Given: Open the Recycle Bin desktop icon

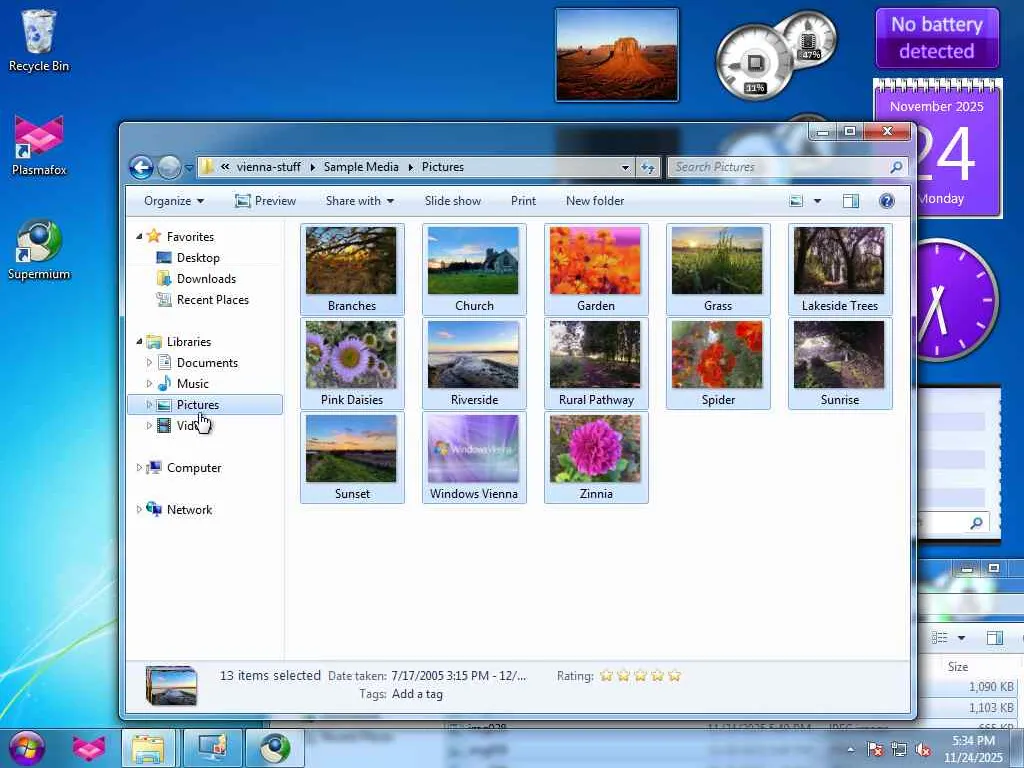Looking at the screenshot, I should (x=39, y=41).
